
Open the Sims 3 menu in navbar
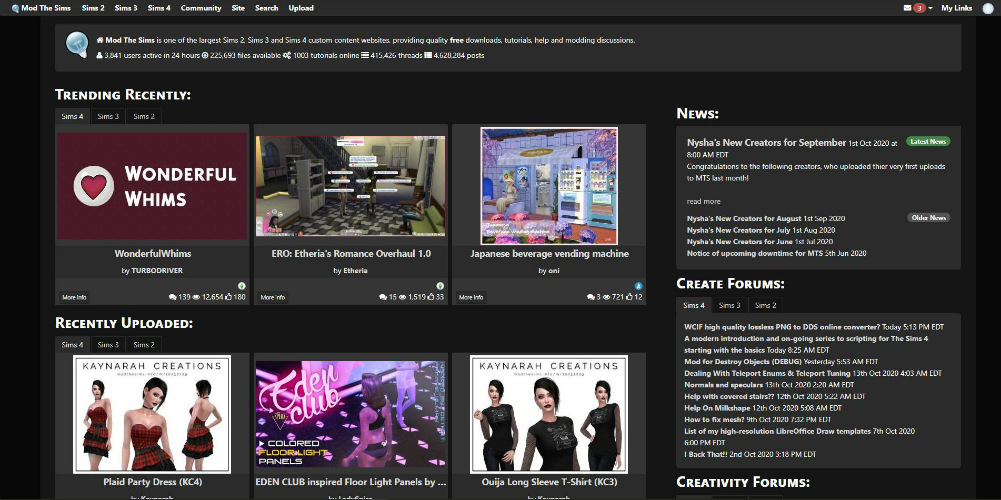pyautogui.click(x=126, y=8)
